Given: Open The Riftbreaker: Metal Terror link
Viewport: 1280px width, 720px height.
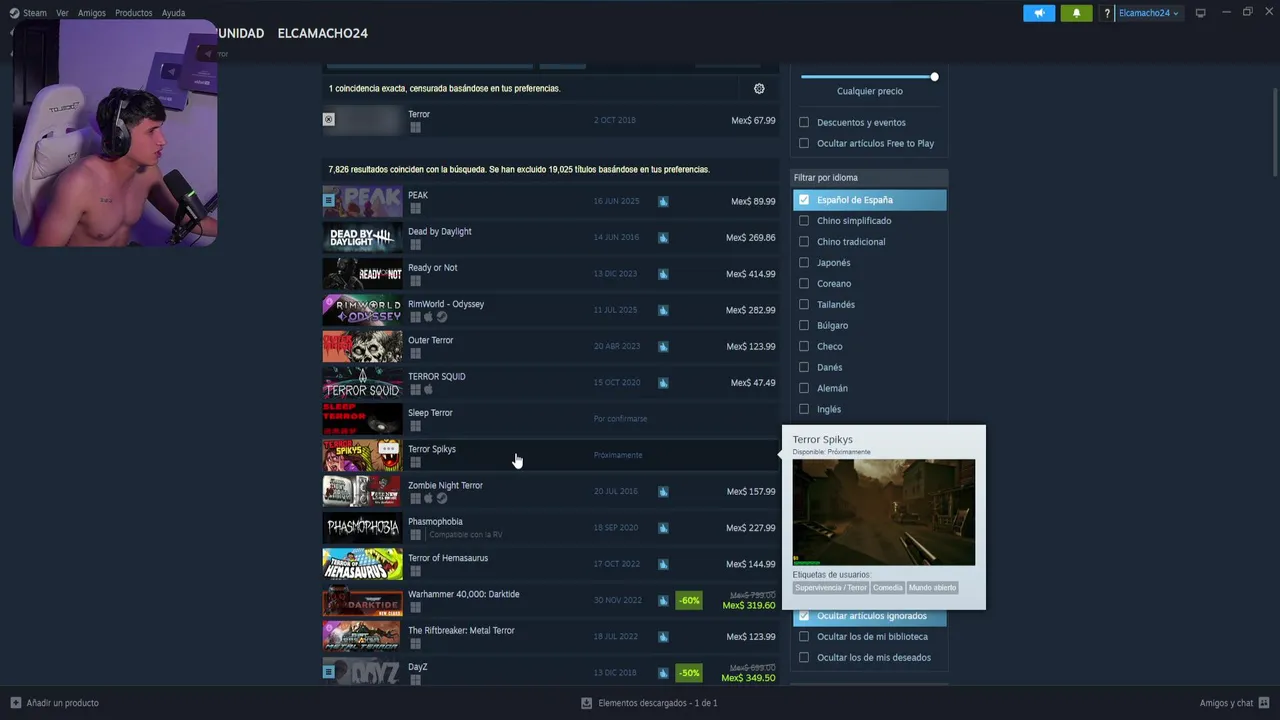Looking at the screenshot, I should tap(461, 631).
